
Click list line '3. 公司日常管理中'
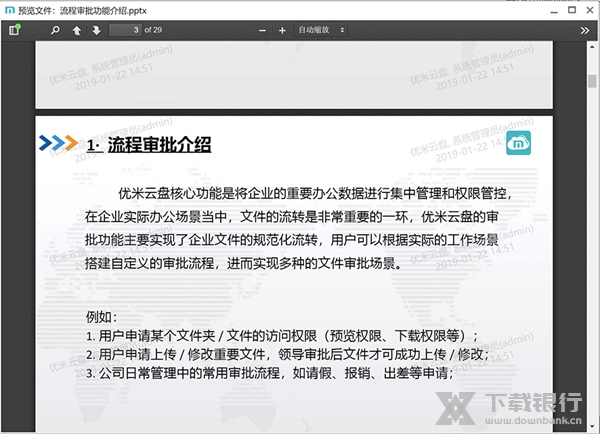270,373
